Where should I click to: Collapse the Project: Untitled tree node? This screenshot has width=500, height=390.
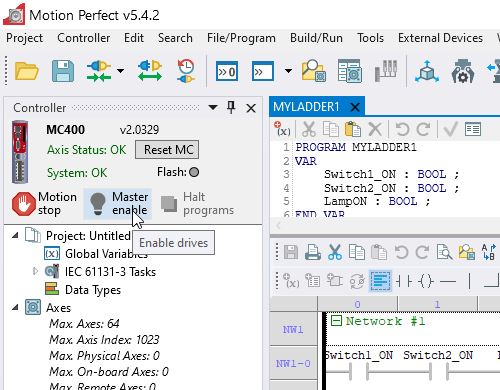pos(15,235)
